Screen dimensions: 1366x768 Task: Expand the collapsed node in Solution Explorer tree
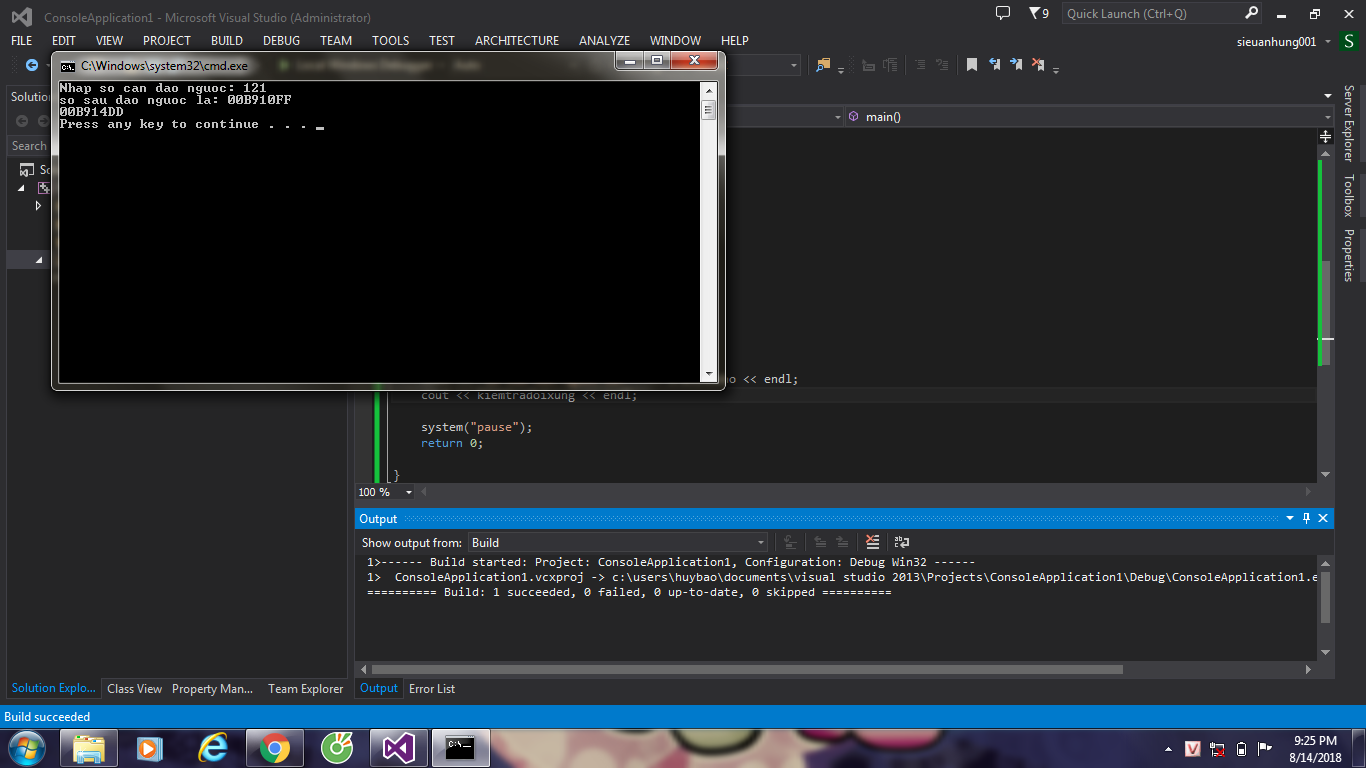(39, 205)
